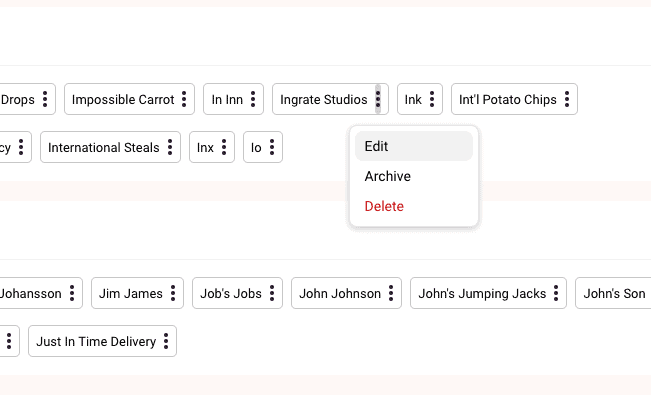Click the Ingrate Studios three-dot icon
Image resolution: width=651 pixels, height=410 pixels.
[378, 100]
